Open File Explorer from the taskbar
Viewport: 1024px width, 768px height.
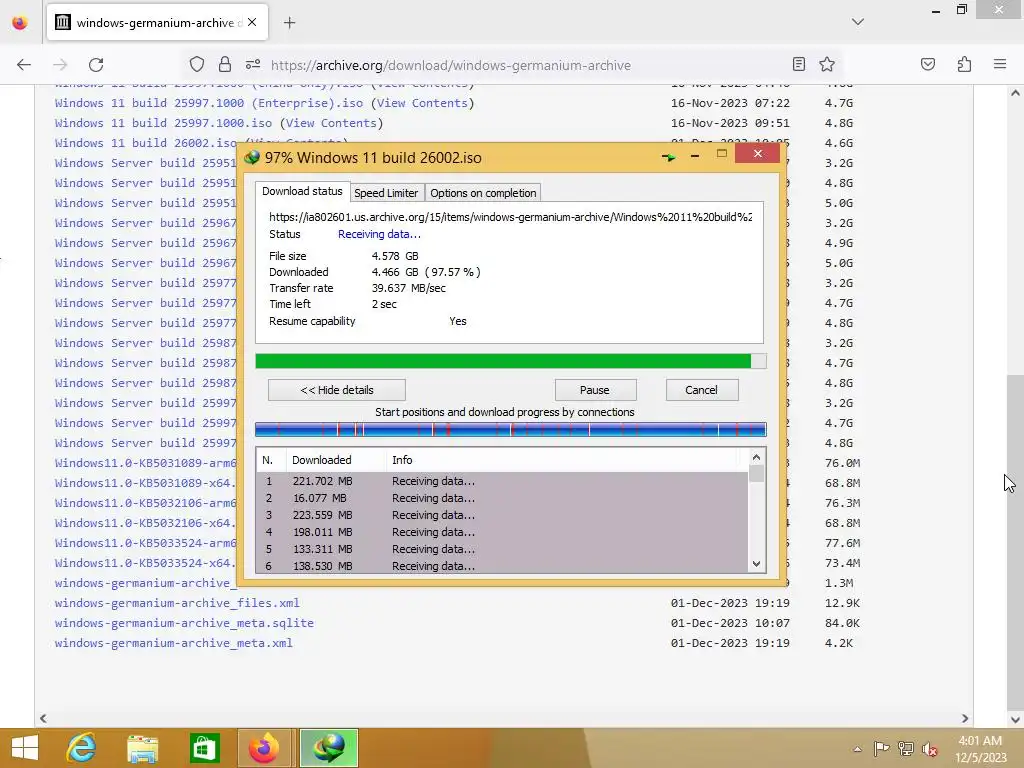142,748
